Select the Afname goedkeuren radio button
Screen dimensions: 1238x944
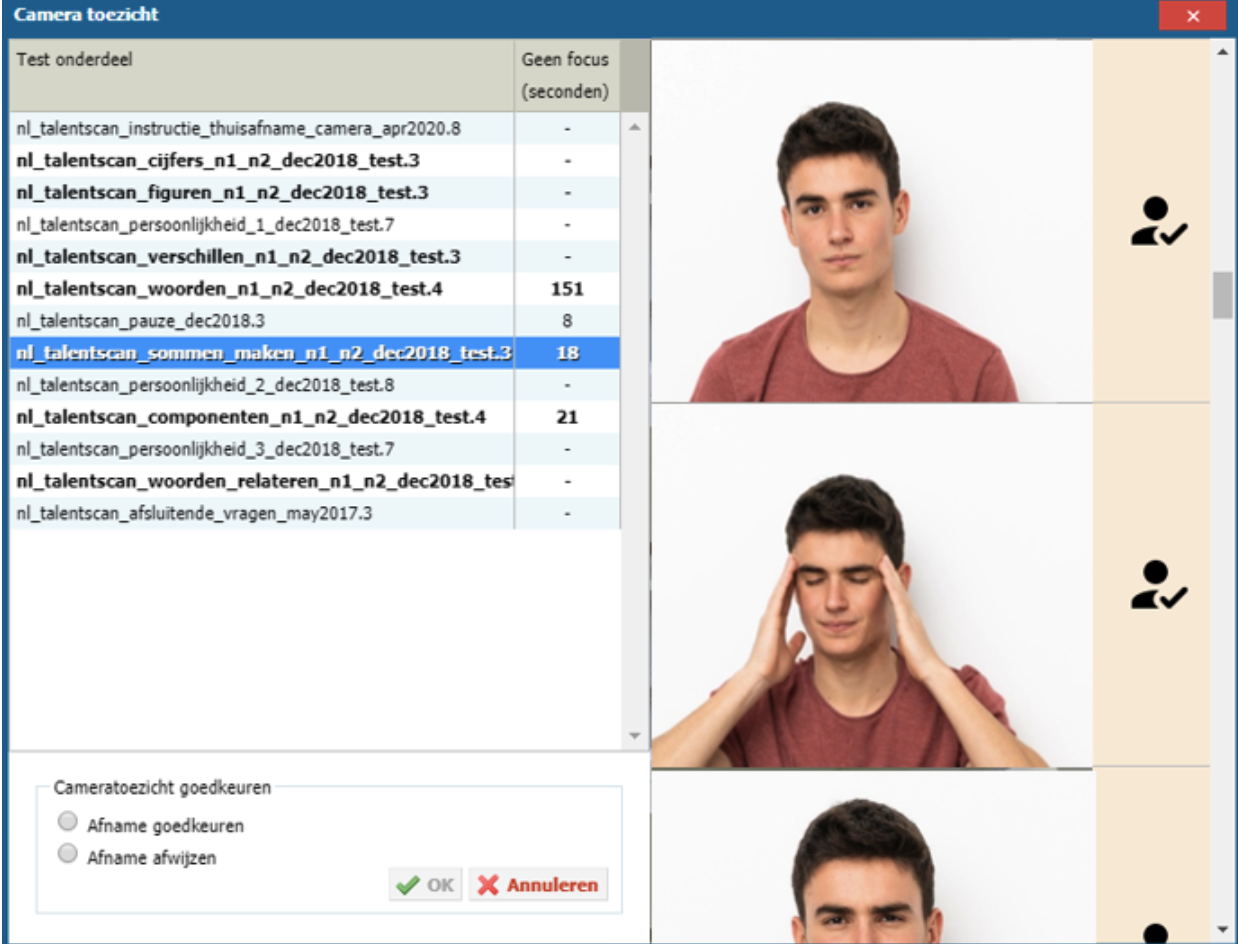point(68,825)
